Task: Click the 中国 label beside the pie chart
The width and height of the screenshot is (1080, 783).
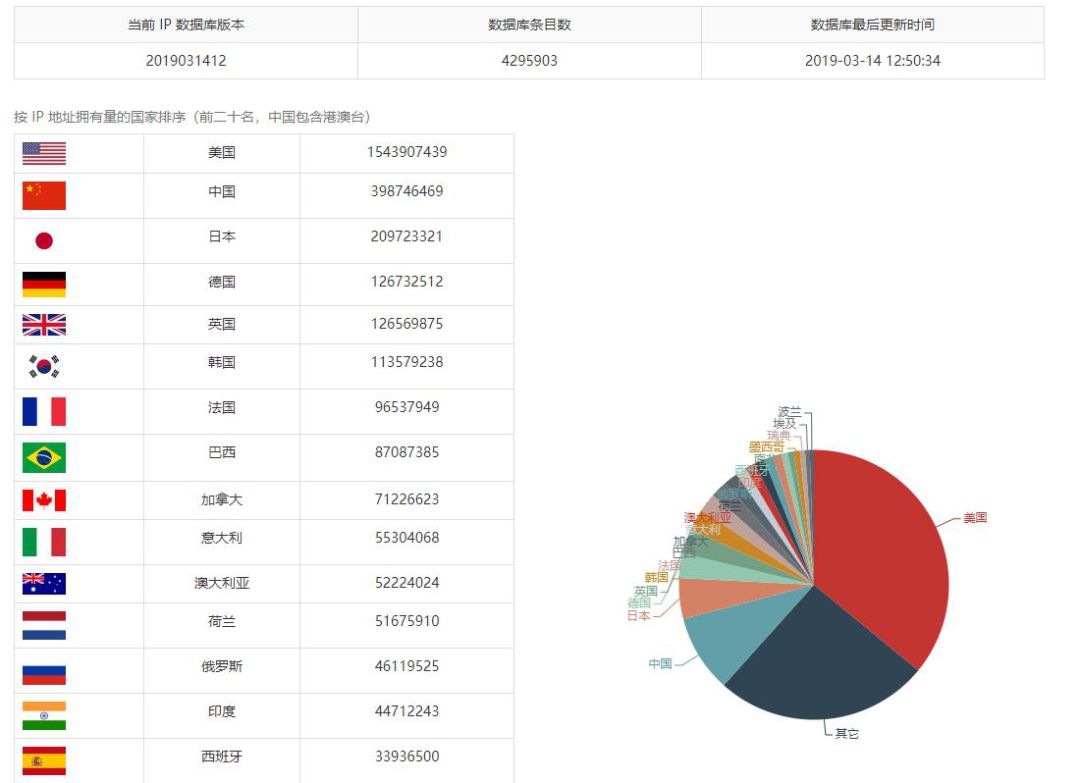Action: [x=660, y=663]
